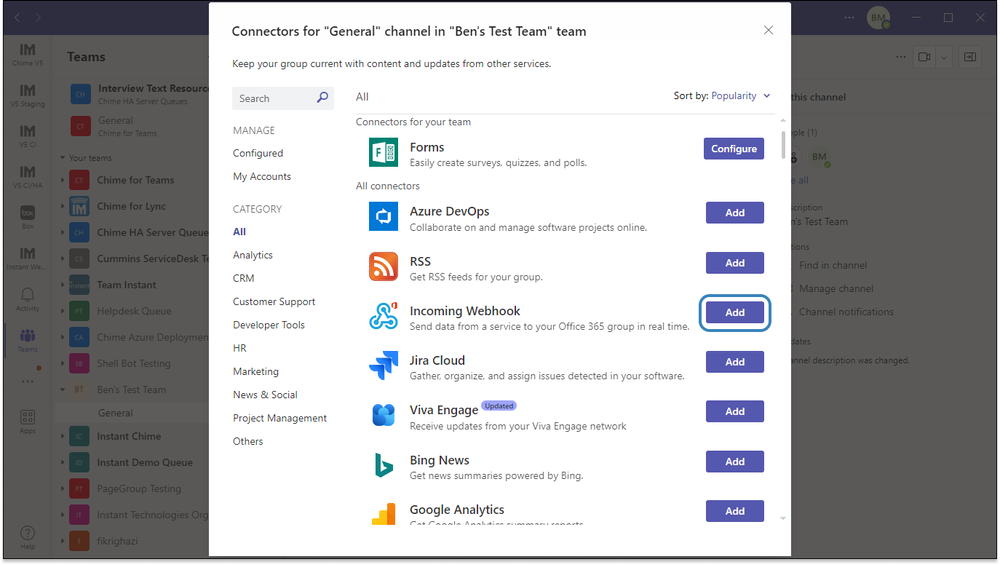Viewport: 1000px width, 565px height.
Task: Open Shell Bot Testing team
Action: tap(133, 363)
